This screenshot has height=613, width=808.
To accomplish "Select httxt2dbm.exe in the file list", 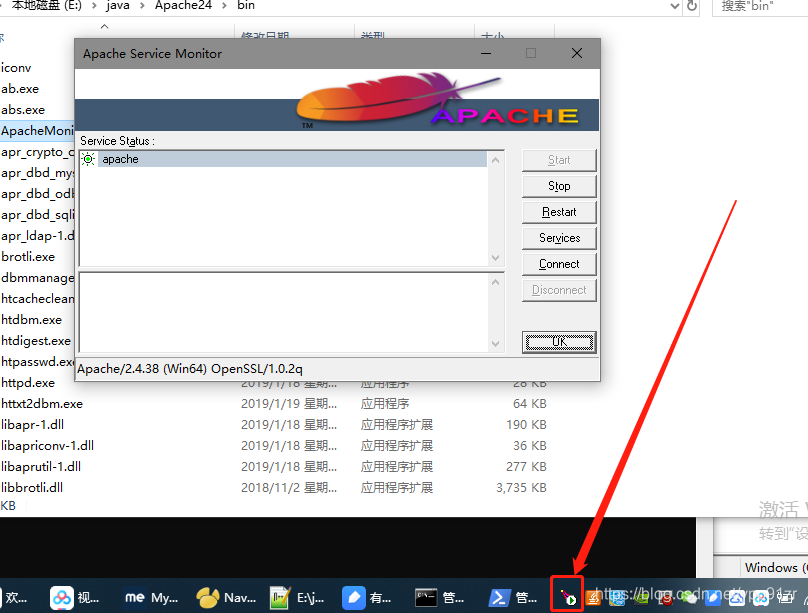I will click(x=42, y=404).
